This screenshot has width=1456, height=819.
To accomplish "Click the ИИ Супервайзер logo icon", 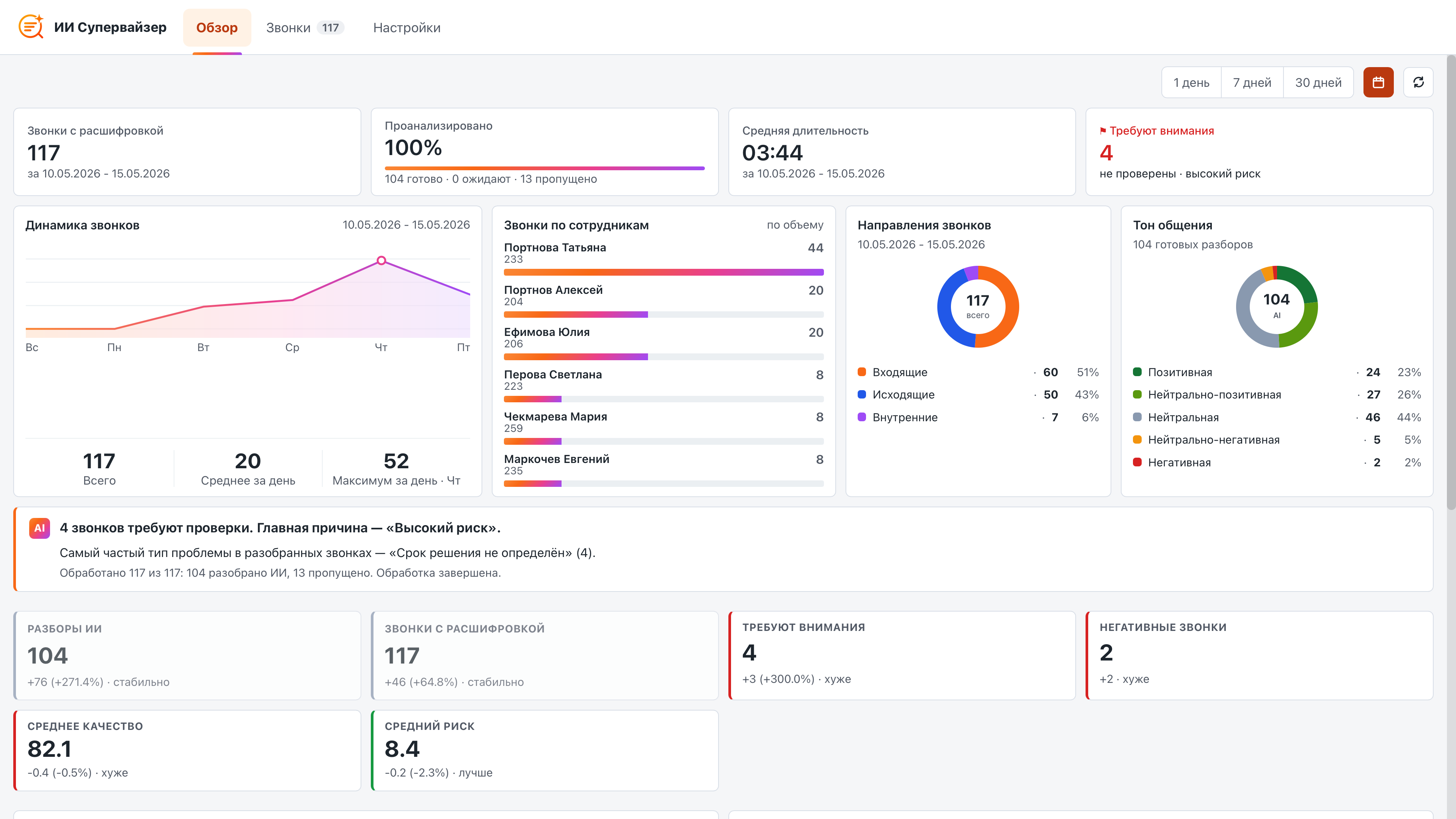I will (31, 27).
